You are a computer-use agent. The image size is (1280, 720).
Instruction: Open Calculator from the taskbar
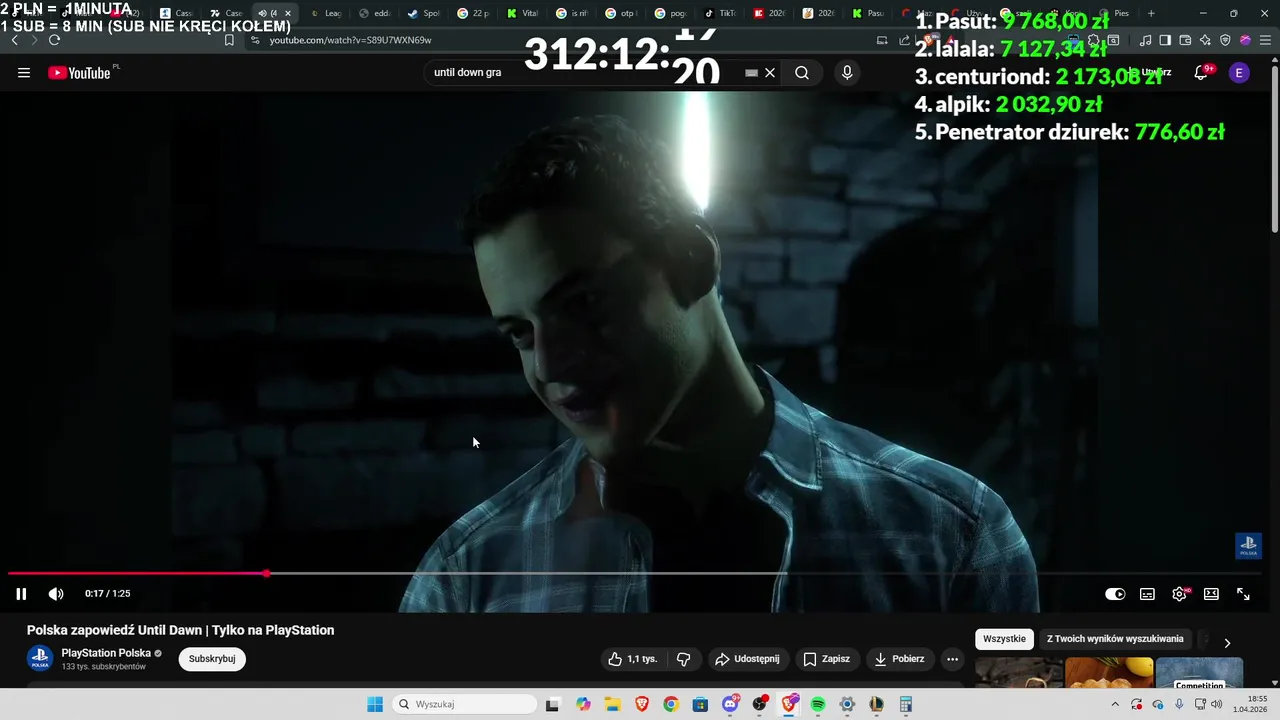point(906,704)
